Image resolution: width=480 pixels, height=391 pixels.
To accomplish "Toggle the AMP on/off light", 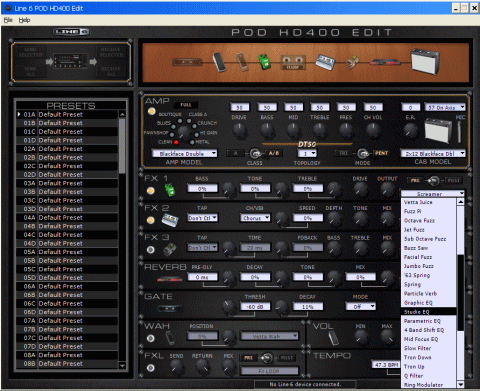I will [152, 111].
